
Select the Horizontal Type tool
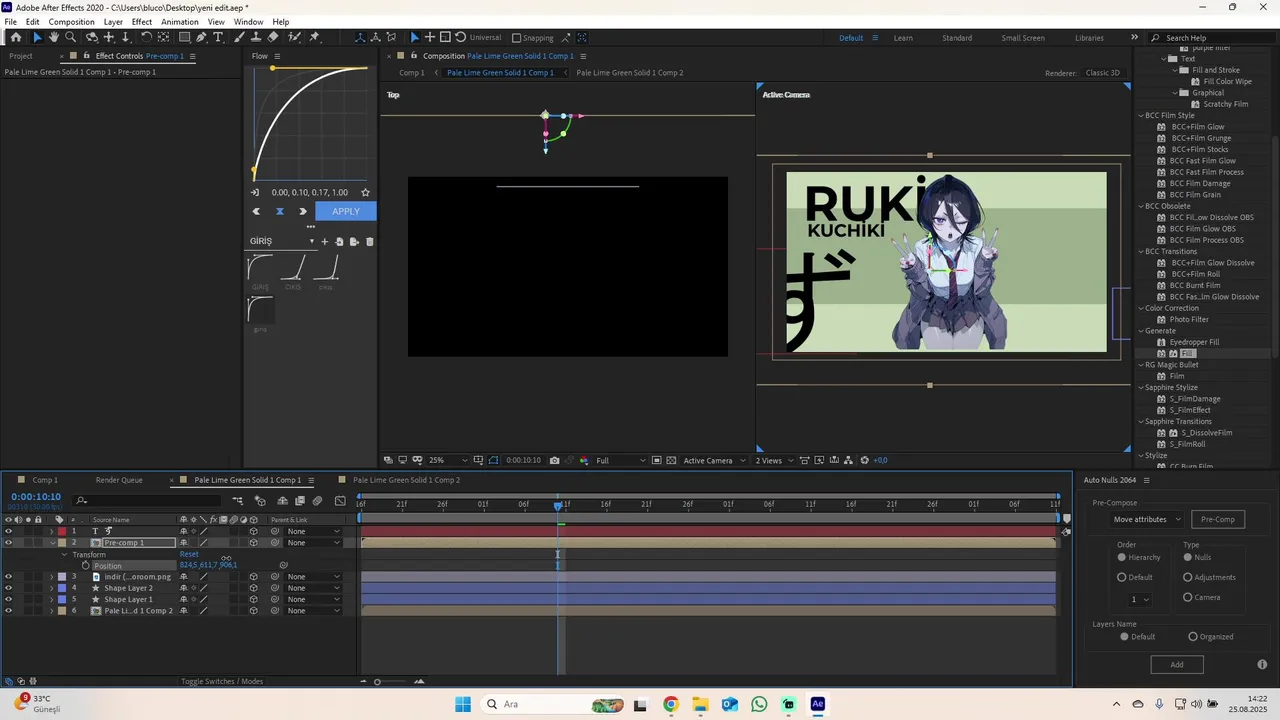218,37
